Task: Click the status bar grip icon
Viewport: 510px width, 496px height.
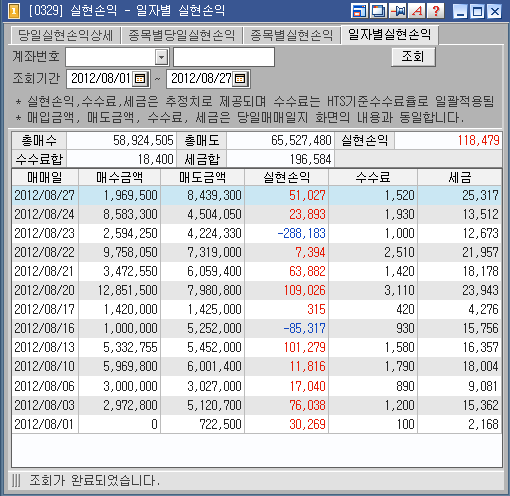Action: [16, 481]
